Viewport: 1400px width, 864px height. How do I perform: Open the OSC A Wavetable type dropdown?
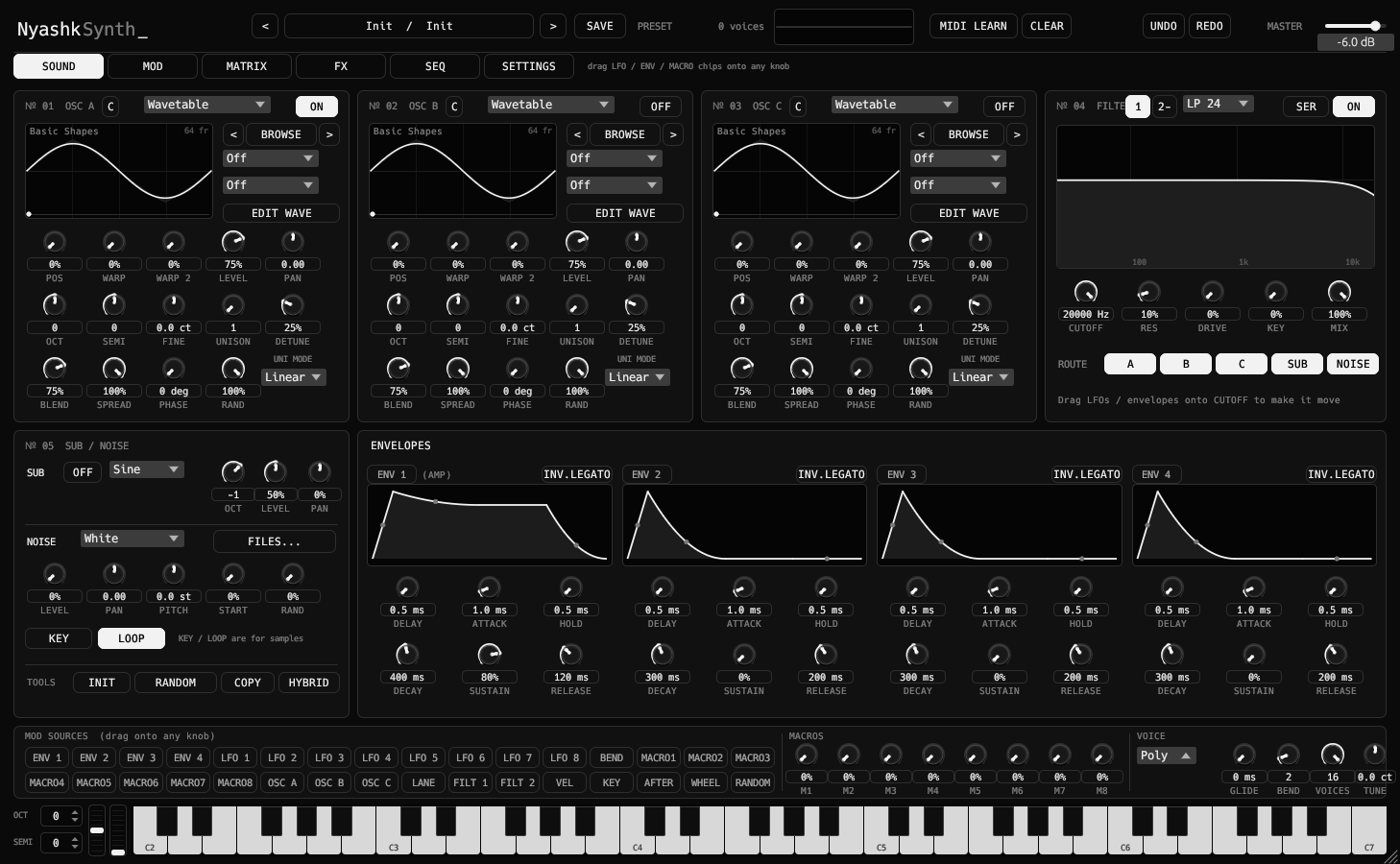[x=206, y=105]
